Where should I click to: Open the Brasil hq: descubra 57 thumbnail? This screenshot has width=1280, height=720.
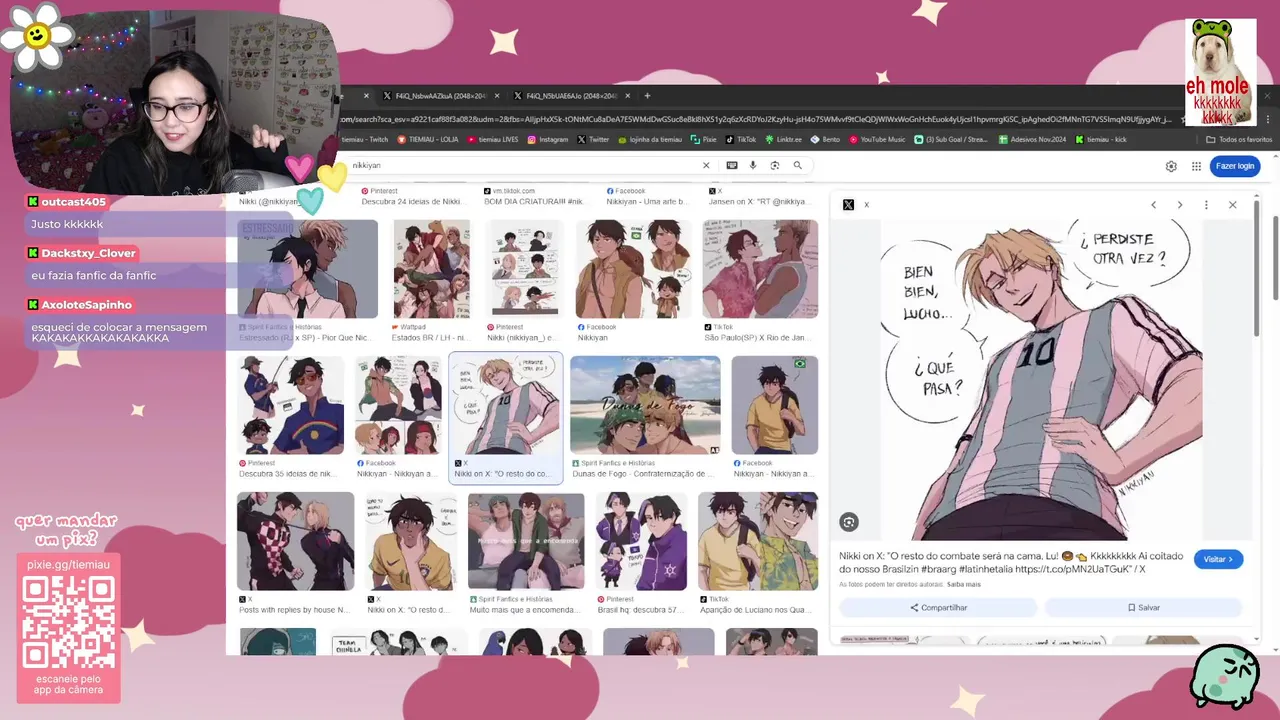641,541
